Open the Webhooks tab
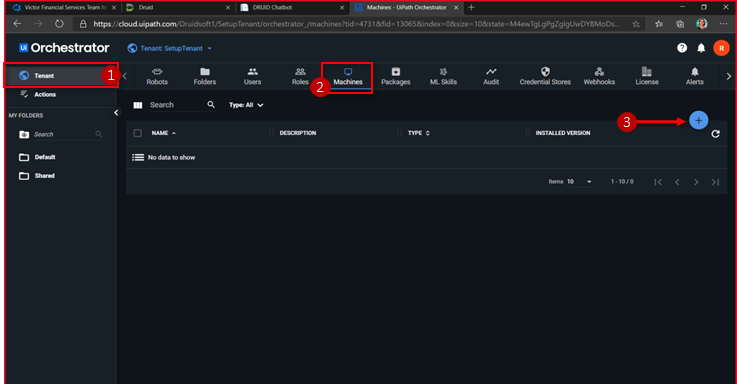The height and width of the screenshot is (384, 737). (x=599, y=76)
